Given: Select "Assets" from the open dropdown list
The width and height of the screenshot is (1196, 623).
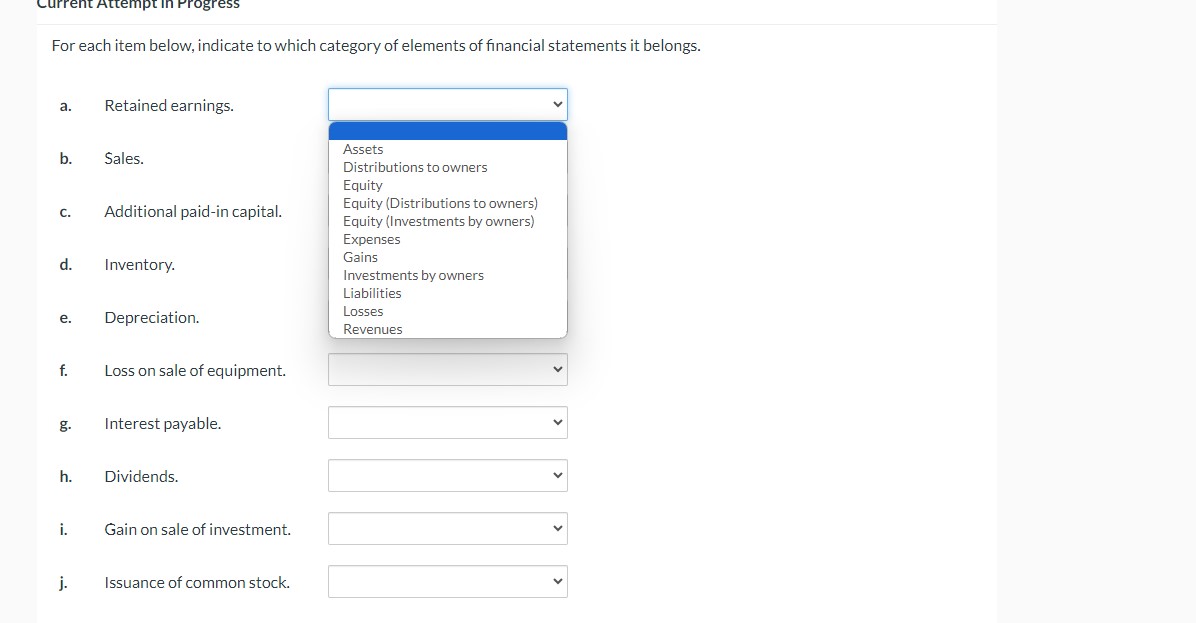Looking at the screenshot, I should [363, 149].
